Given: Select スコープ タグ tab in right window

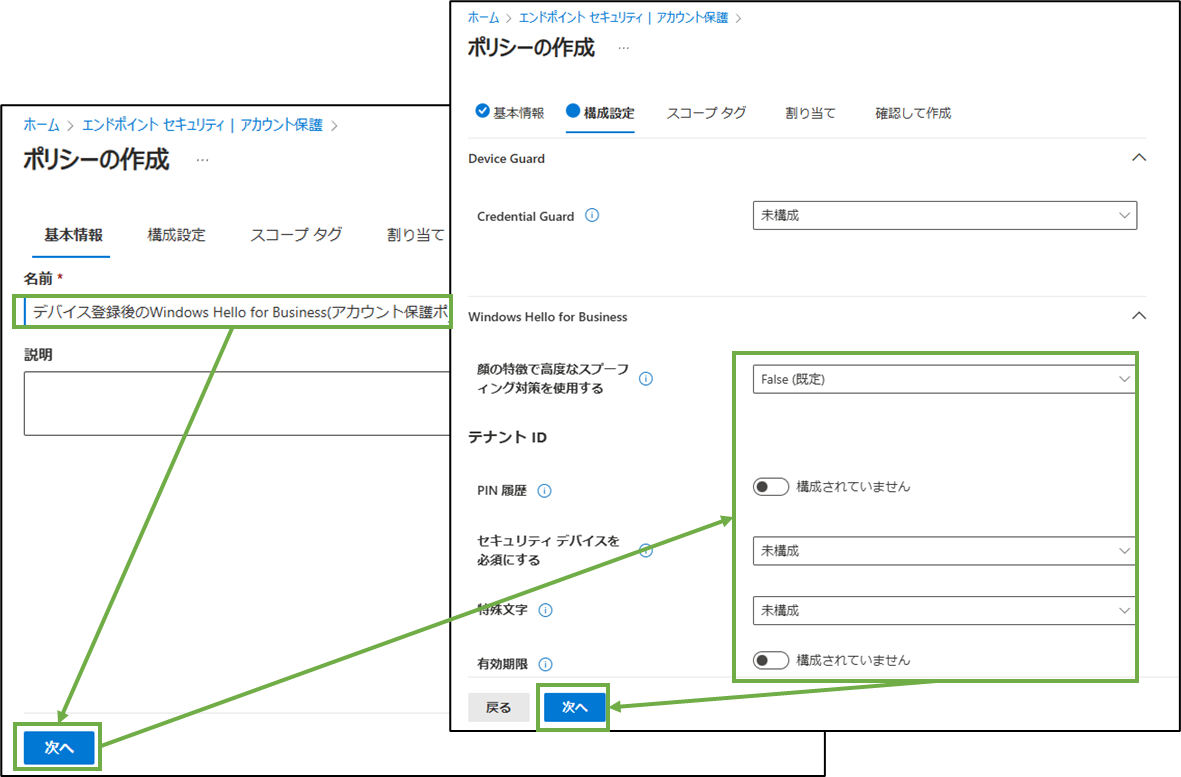Looking at the screenshot, I should tap(706, 113).
